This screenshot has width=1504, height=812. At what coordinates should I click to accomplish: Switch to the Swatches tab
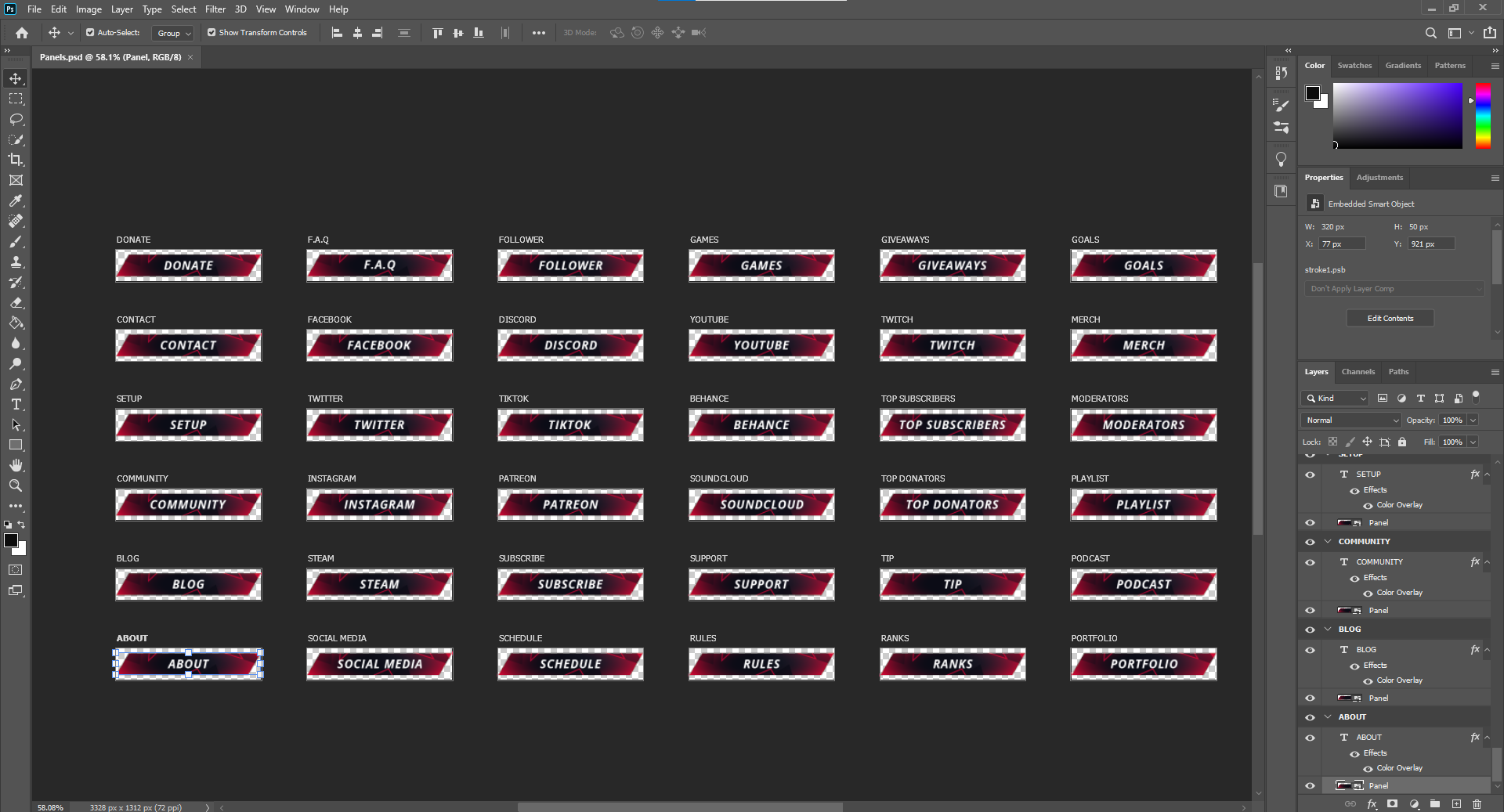pos(1354,66)
